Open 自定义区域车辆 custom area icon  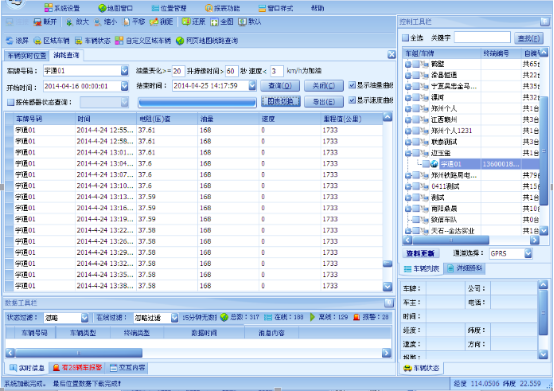pos(119,41)
